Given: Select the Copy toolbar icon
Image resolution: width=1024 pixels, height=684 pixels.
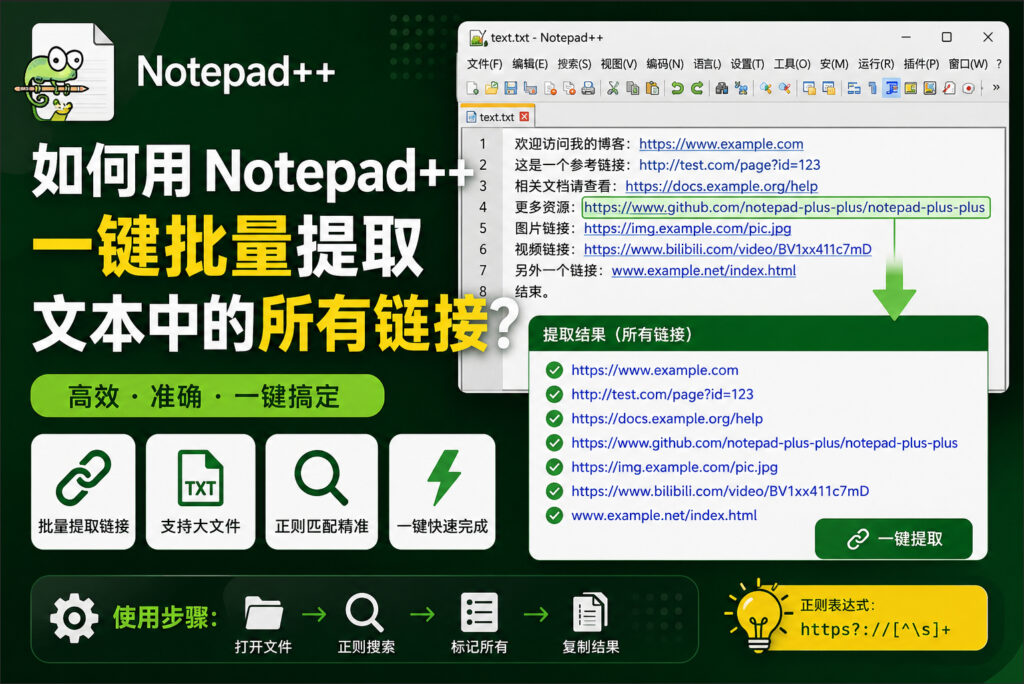Looking at the screenshot, I should [x=632, y=88].
